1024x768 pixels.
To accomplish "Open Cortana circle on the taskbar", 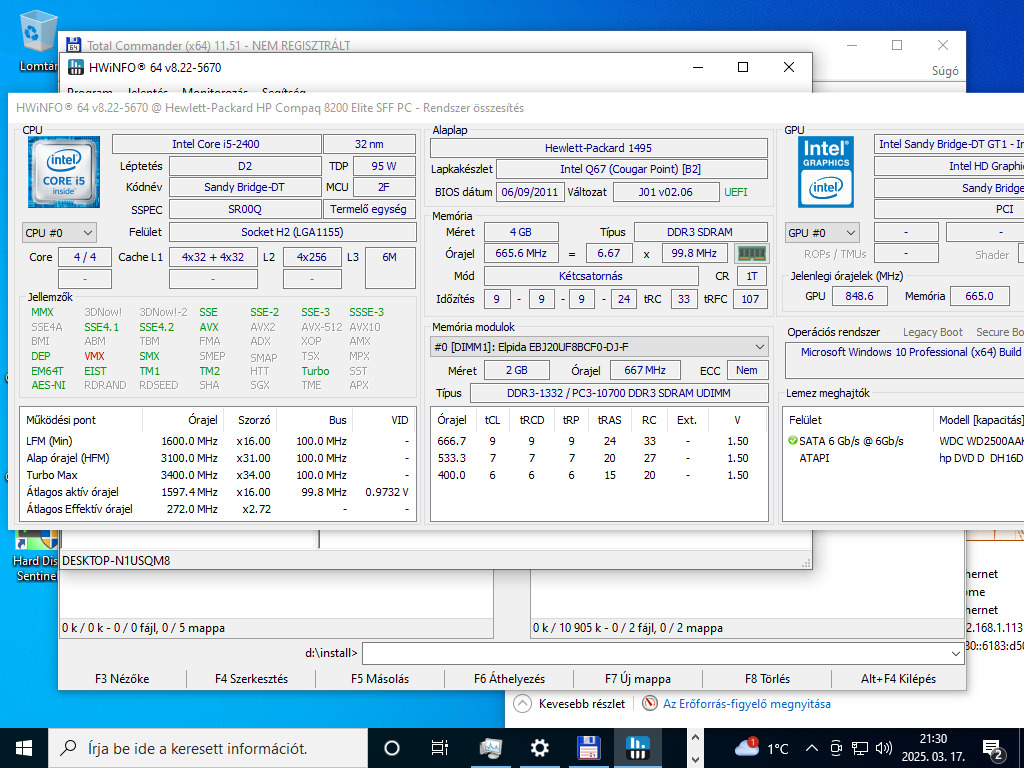I will [392, 748].
